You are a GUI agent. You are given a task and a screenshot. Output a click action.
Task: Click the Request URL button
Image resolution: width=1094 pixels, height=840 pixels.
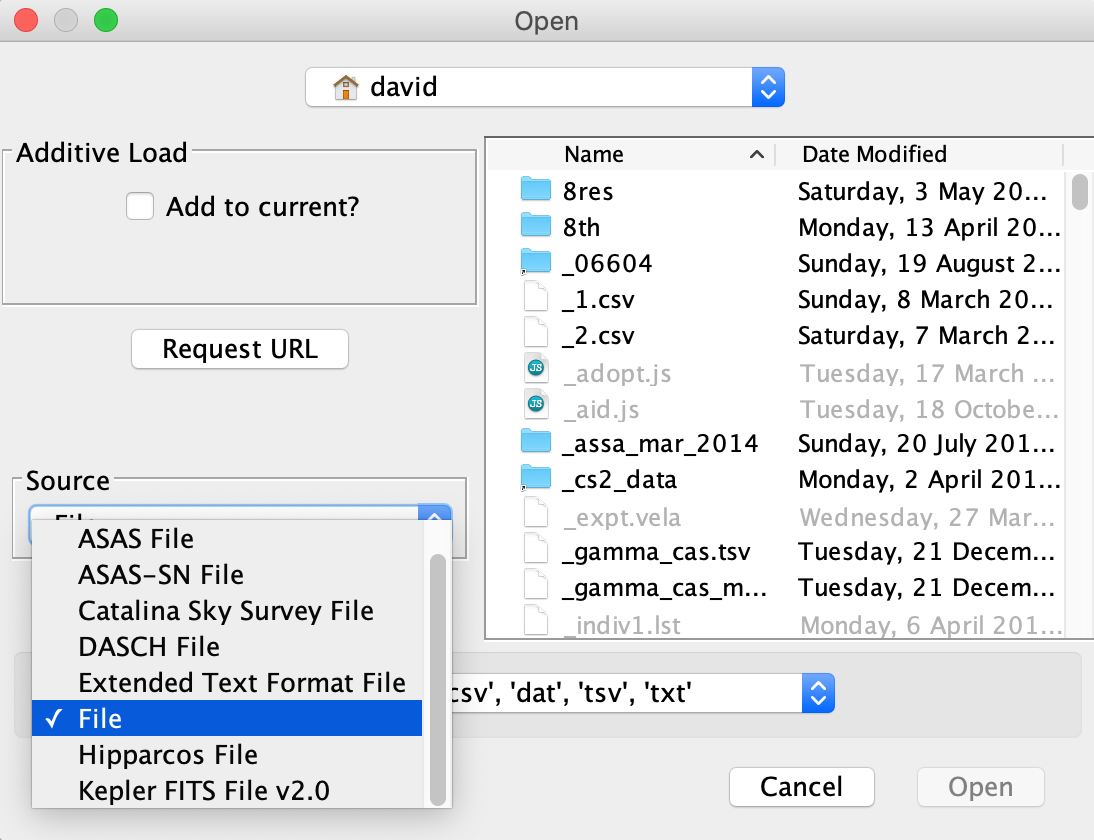240,349
